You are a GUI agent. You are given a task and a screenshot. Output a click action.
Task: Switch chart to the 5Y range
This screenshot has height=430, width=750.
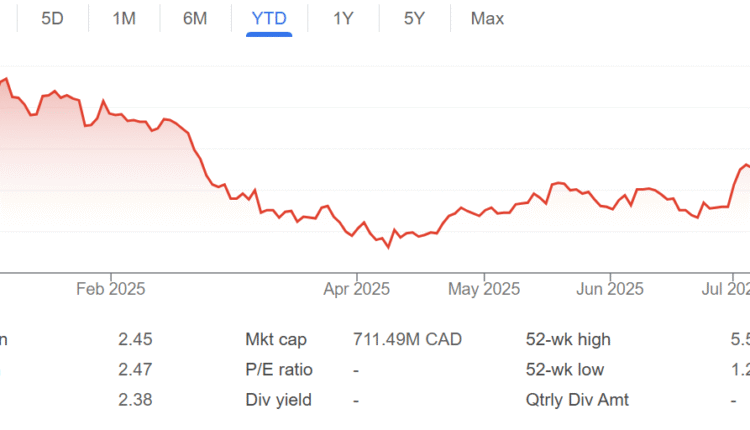[414, 18]
